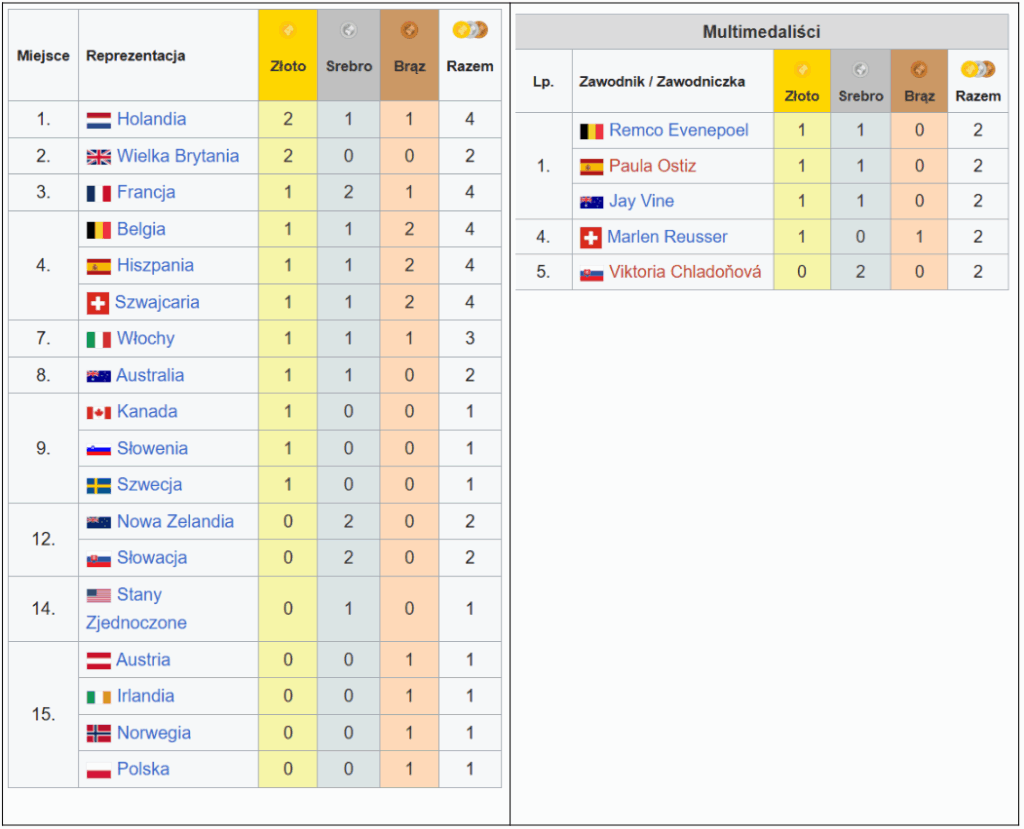Viewport: 1024px width, 829px height.
Task: Click the Slovak flag beside Viktoria Chladoňová
Action: 591,272
